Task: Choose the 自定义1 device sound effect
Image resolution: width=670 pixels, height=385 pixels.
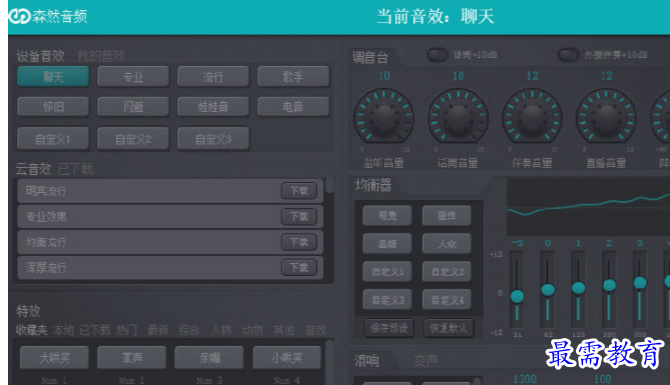Action: click(53, 139)
